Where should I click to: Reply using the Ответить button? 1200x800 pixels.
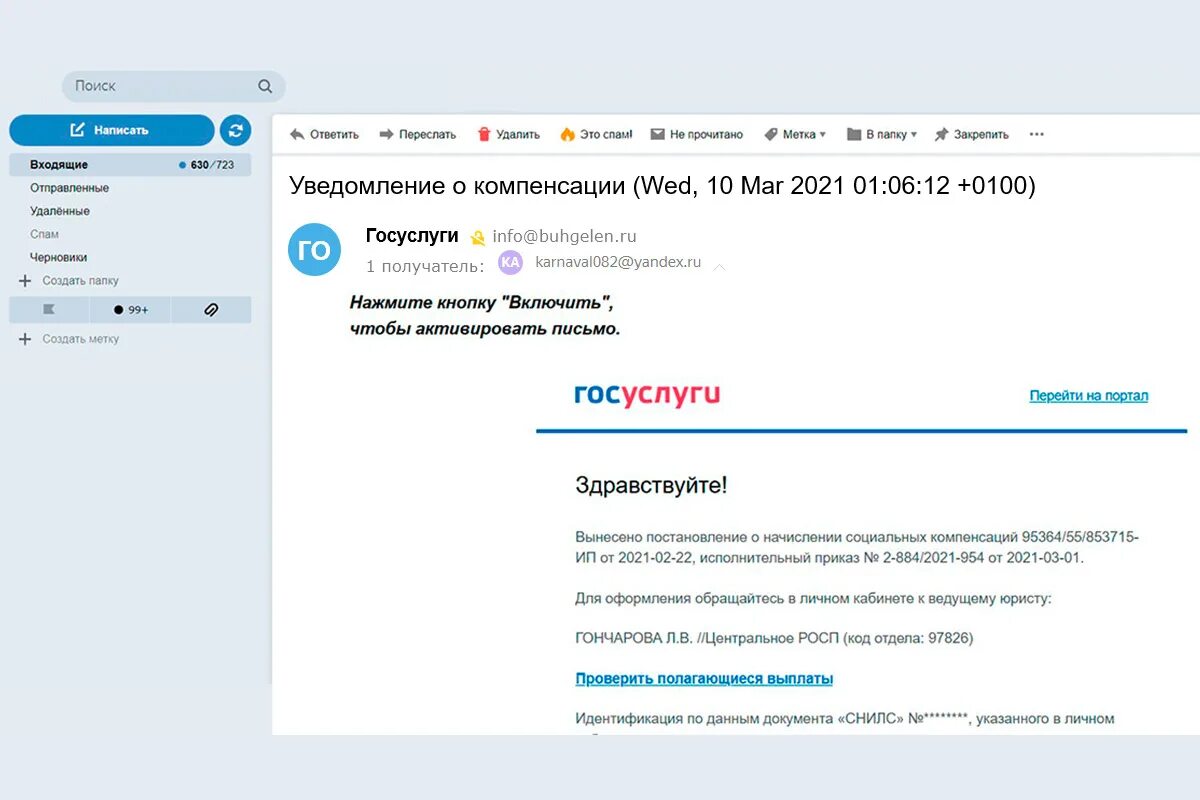[x=324, y=134]
